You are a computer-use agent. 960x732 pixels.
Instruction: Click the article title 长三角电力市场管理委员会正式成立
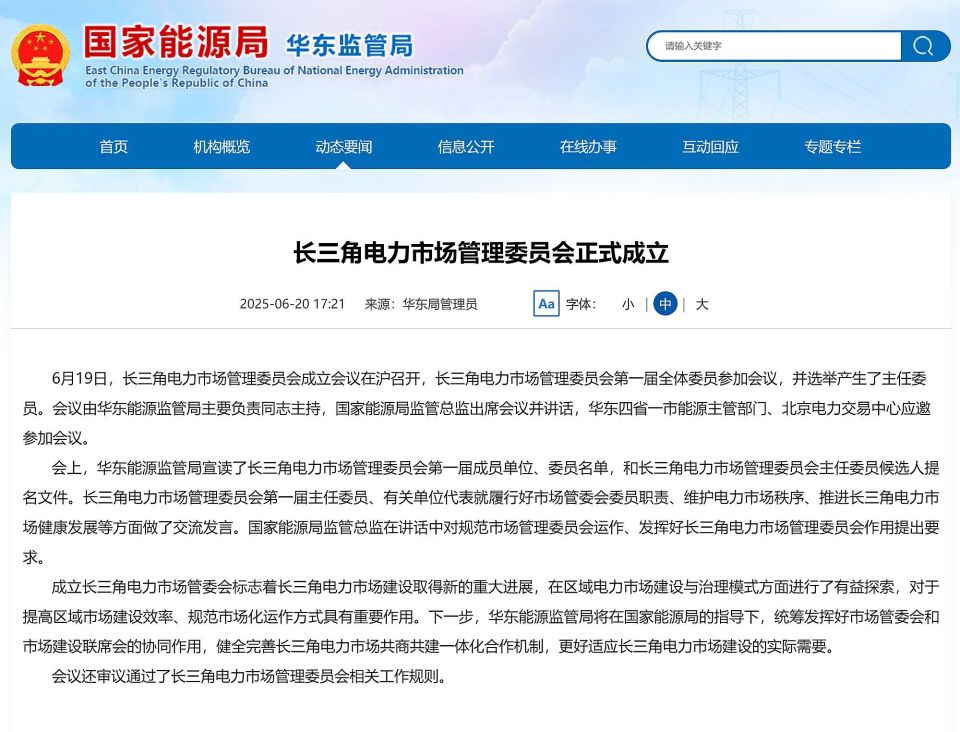tap(481, 253)
